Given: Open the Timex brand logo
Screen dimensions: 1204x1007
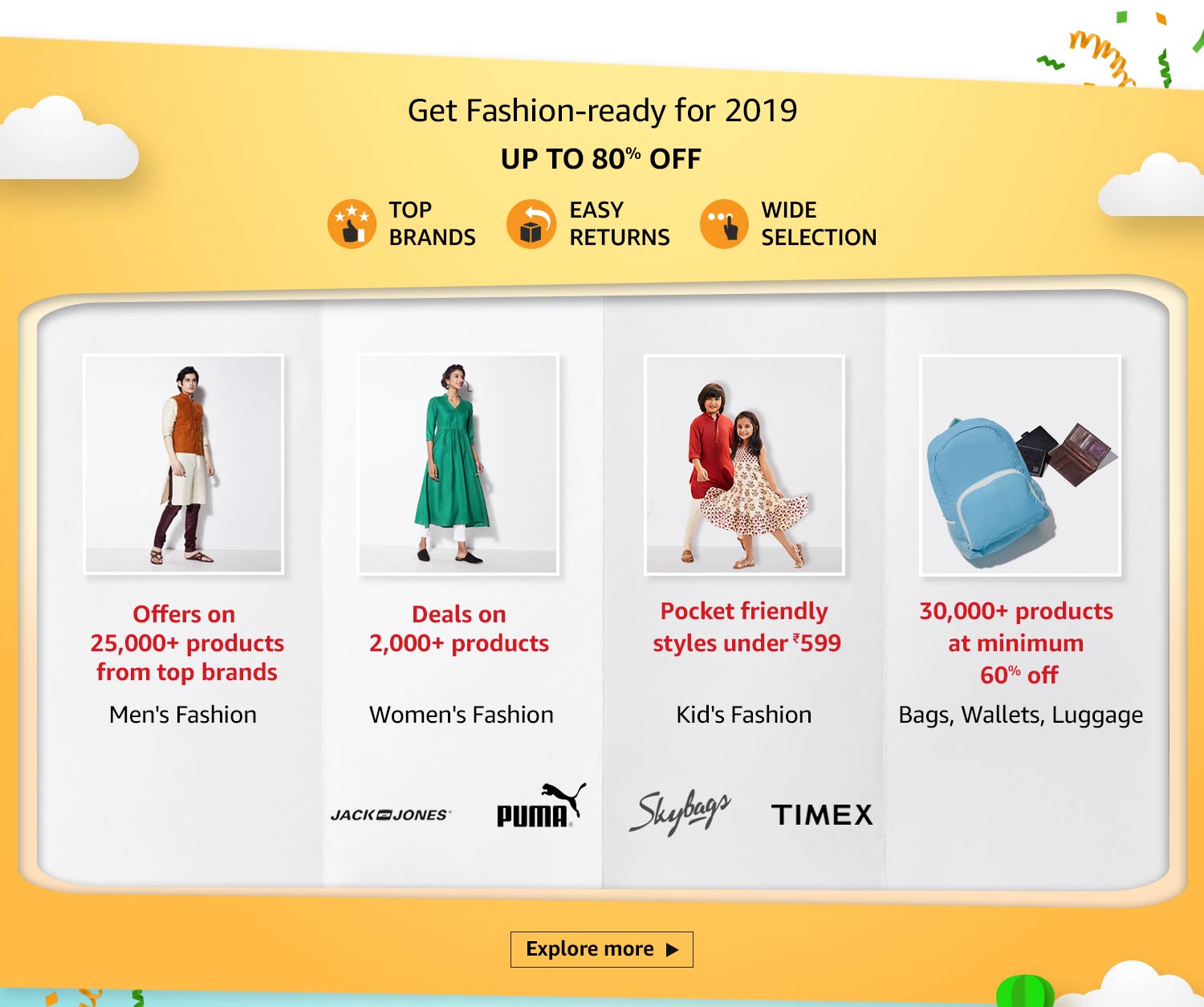Looking at the screenshot, I should click(822, 815).
